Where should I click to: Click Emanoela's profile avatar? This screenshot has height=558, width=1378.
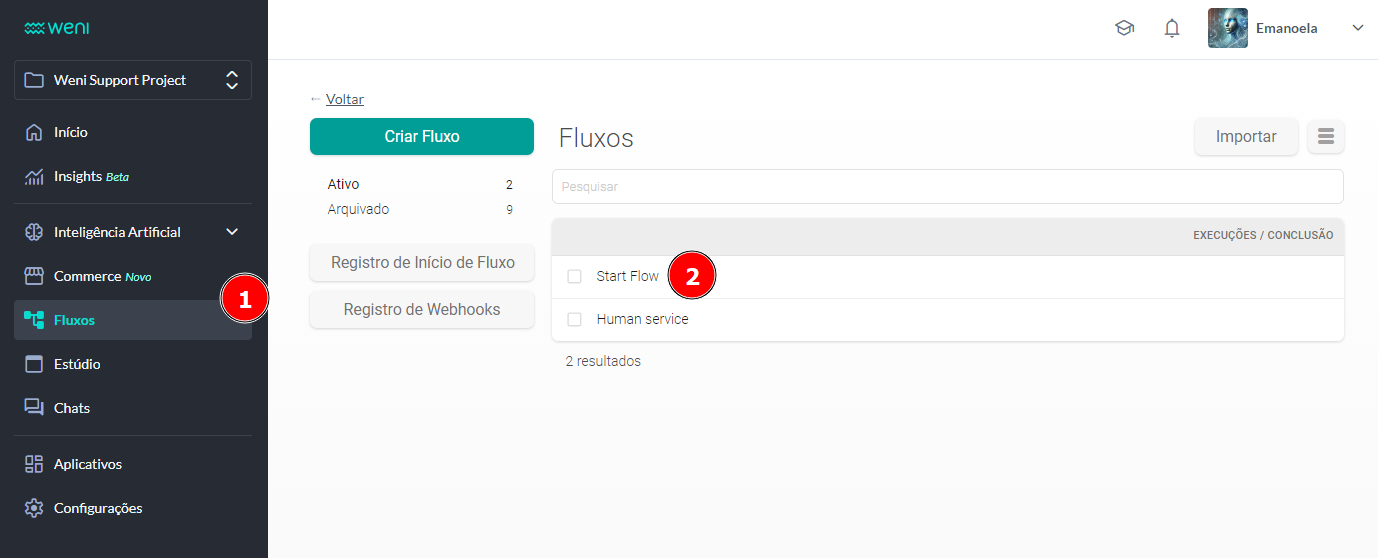[x=1227, y=28]
